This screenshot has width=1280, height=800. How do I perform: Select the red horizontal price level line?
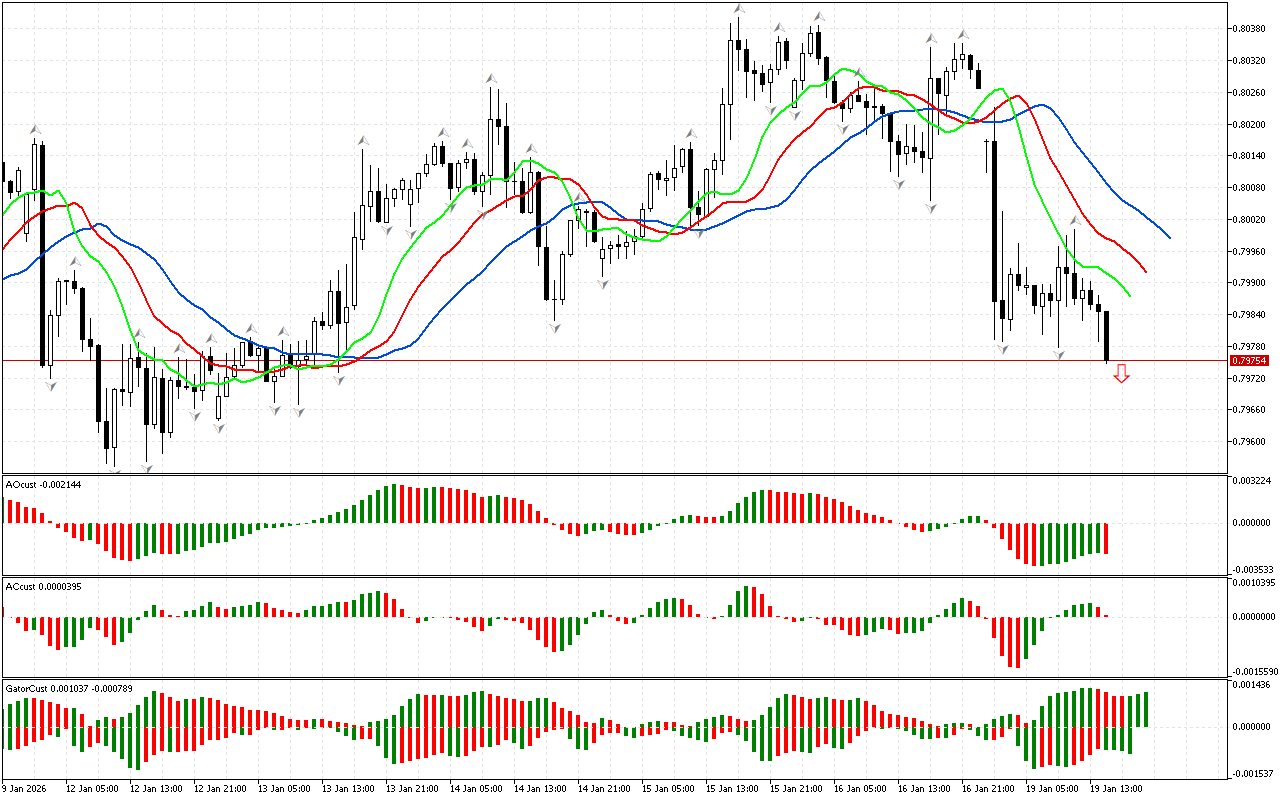600,360
